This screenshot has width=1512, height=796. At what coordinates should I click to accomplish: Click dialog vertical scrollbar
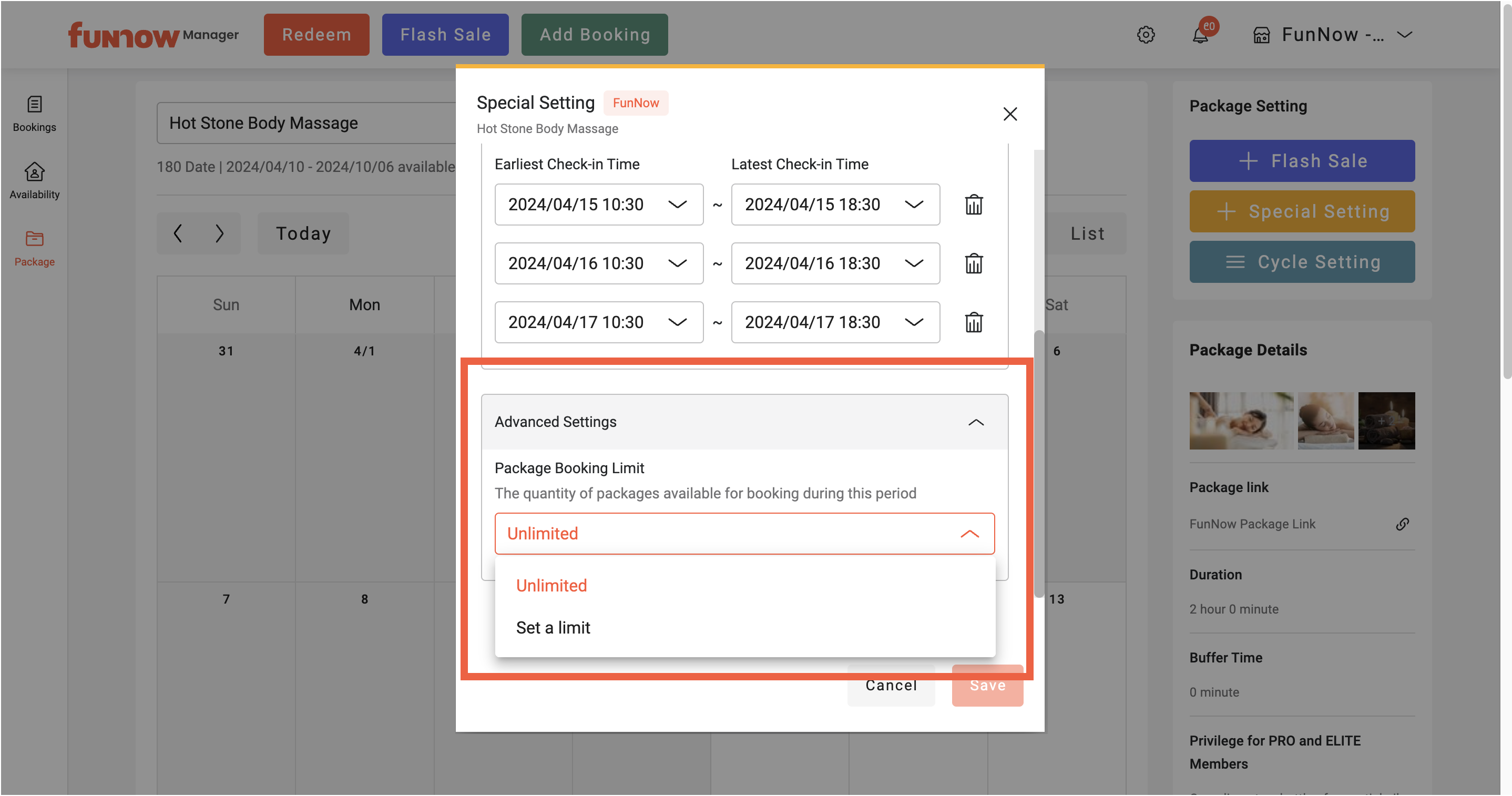click(1038, 464)
